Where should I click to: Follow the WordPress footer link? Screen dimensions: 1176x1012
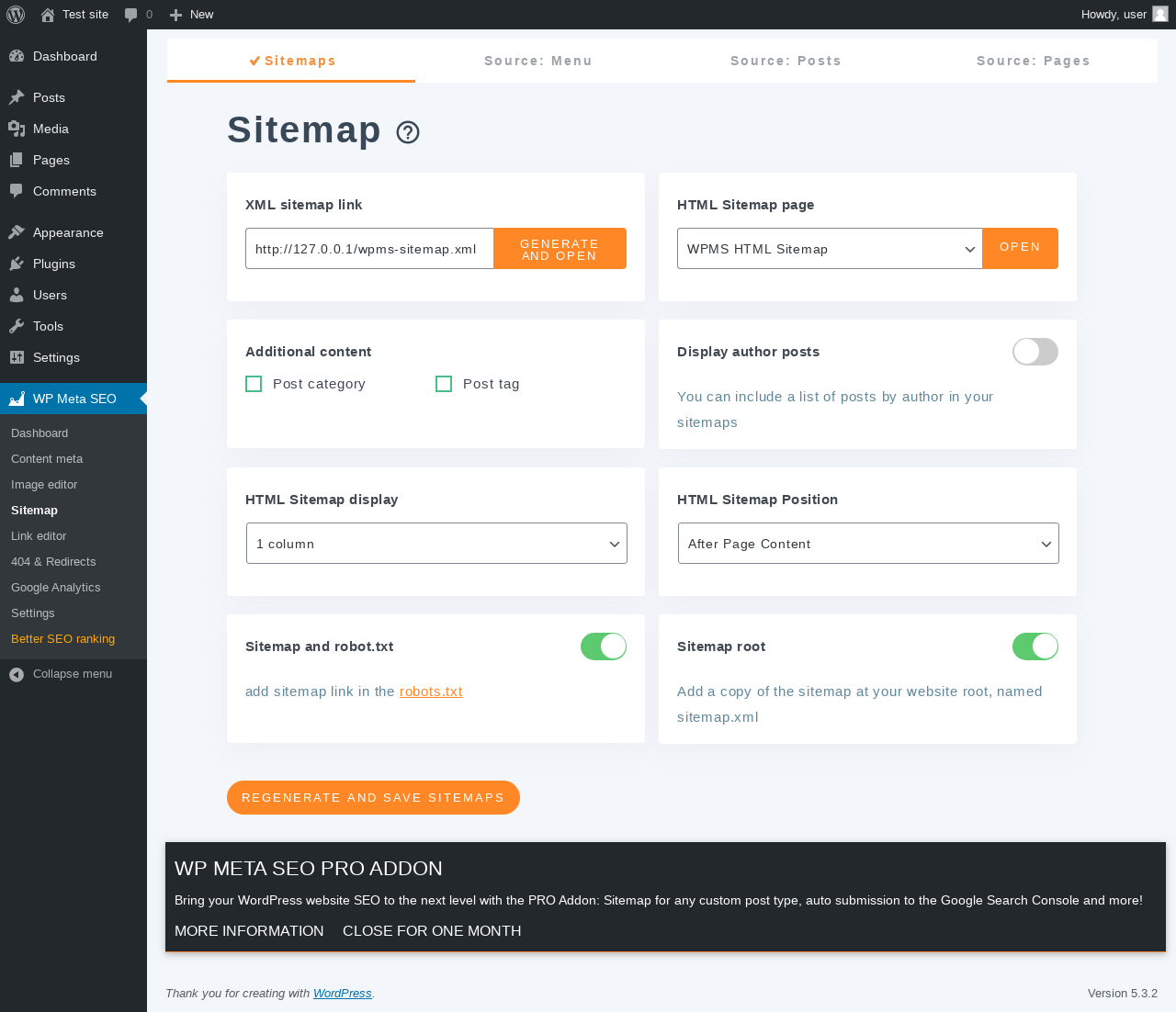(343, 994)
